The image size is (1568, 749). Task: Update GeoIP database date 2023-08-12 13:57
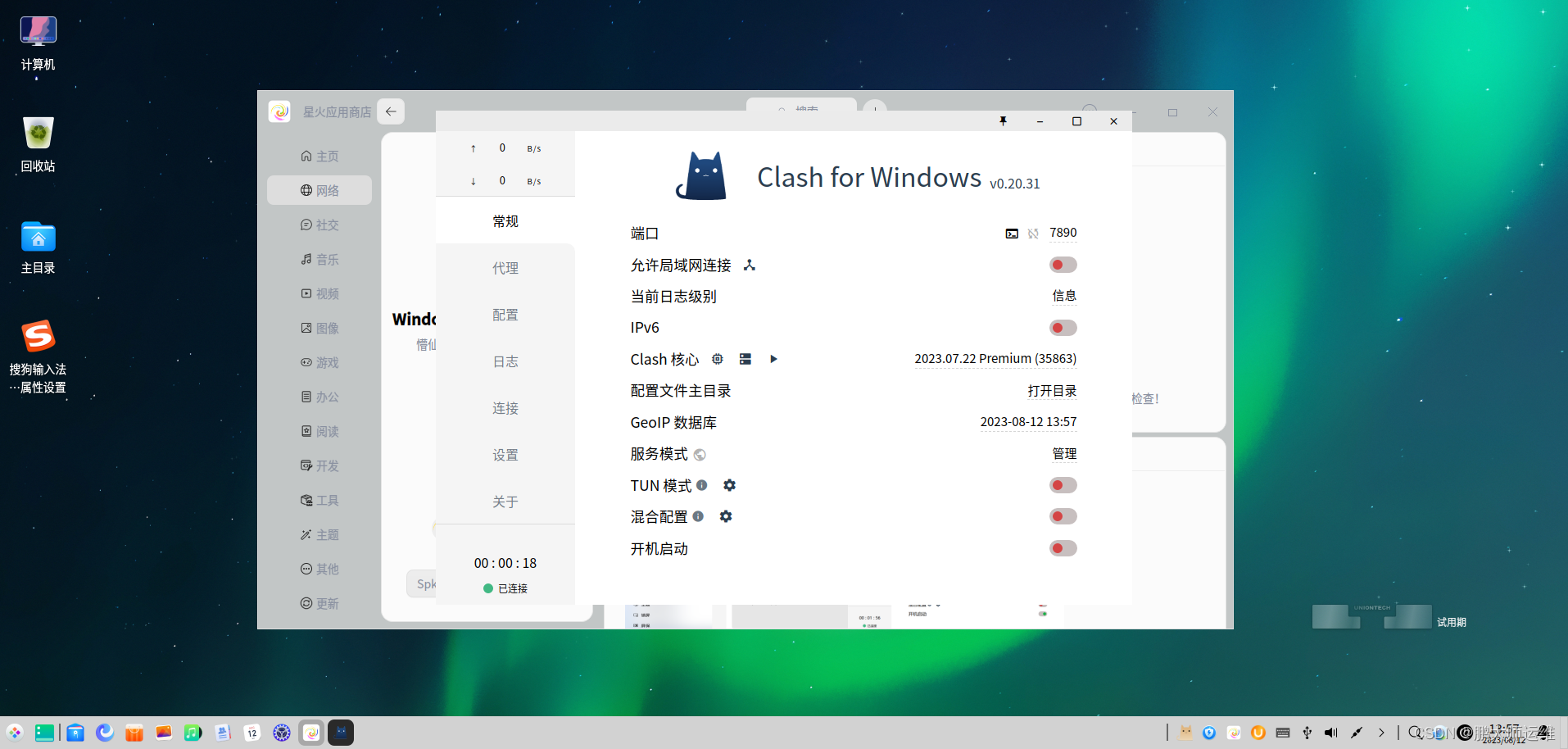click(x=1028, y=422)
